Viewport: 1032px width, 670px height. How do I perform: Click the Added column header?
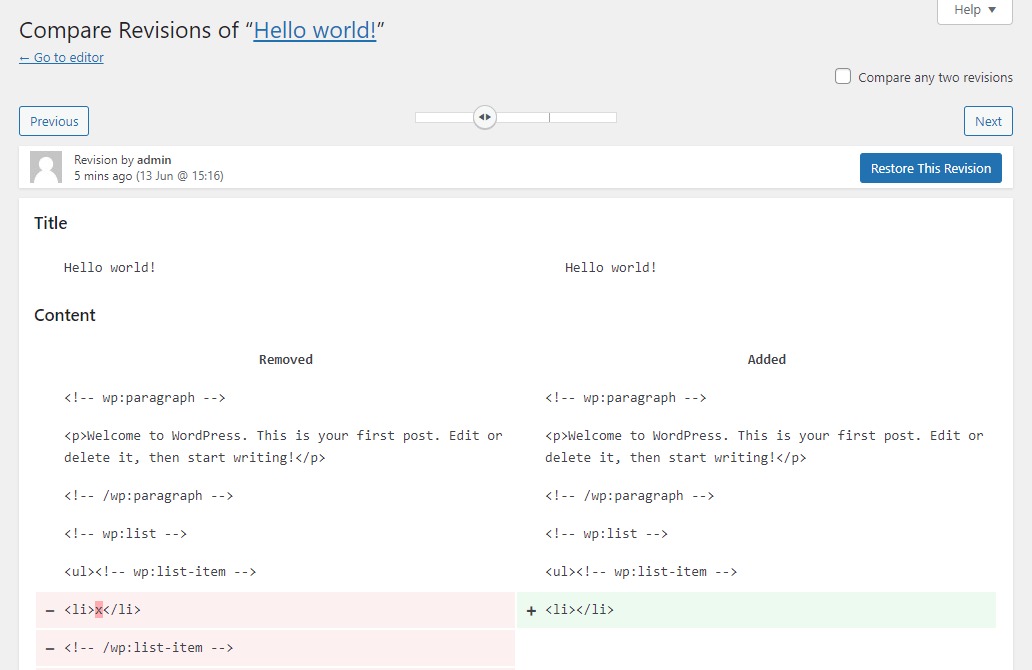(x=767, y=359)
